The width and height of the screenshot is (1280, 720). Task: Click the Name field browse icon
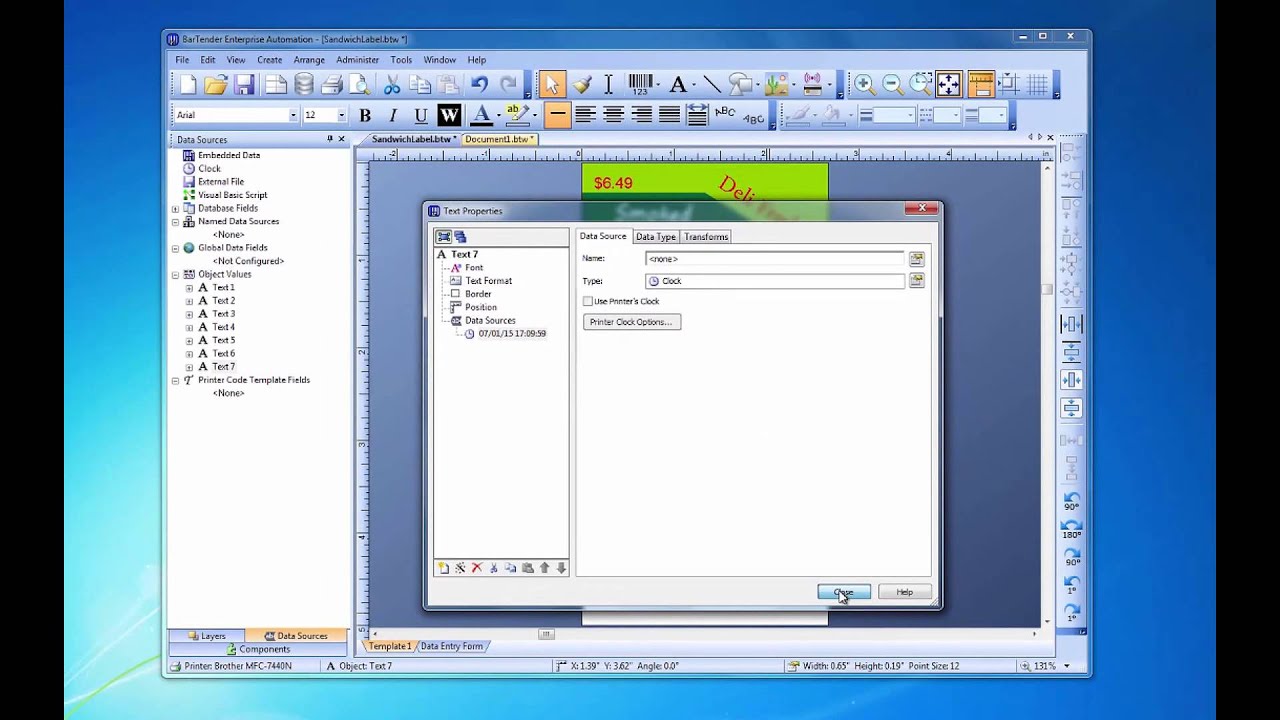(916, 259)
